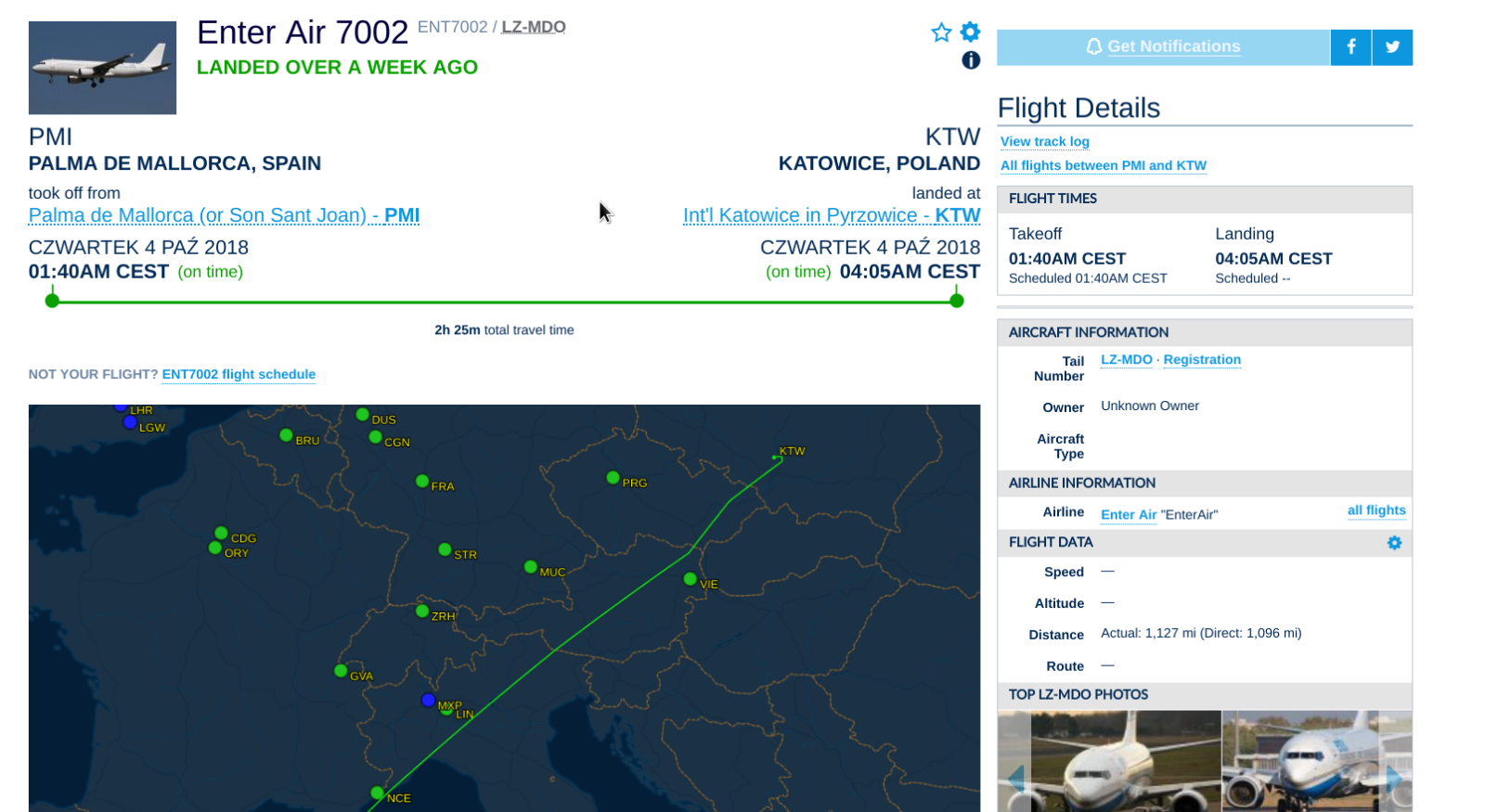Open Enter Air airline link
The width and height of the screenshot is (1485, 812).
pos(1129,515)
